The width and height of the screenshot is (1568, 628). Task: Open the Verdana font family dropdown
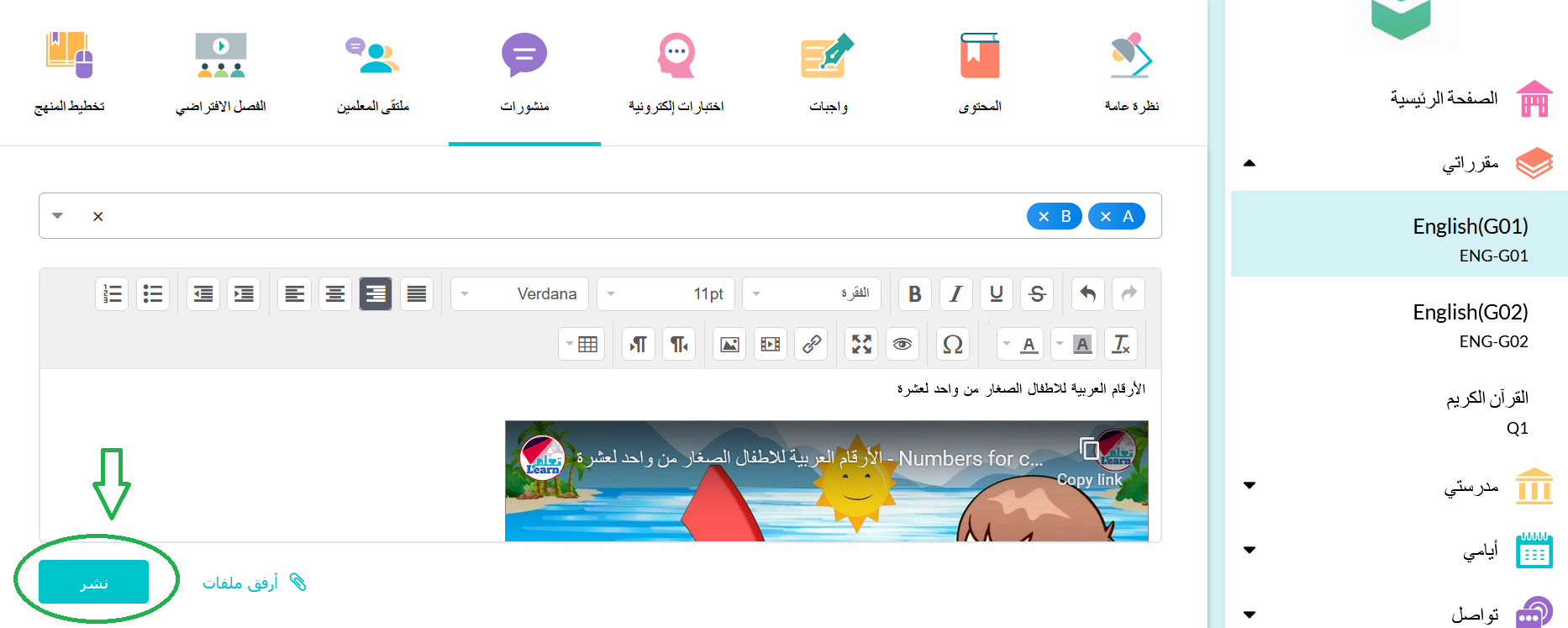pos(519,294)
